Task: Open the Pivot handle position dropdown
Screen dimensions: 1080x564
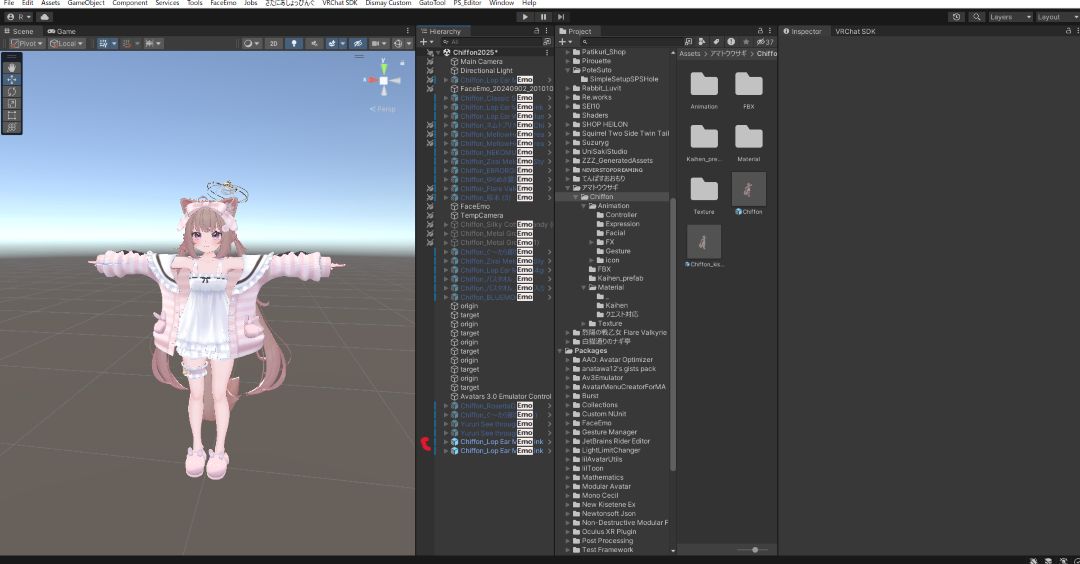Action: point(27,43)
